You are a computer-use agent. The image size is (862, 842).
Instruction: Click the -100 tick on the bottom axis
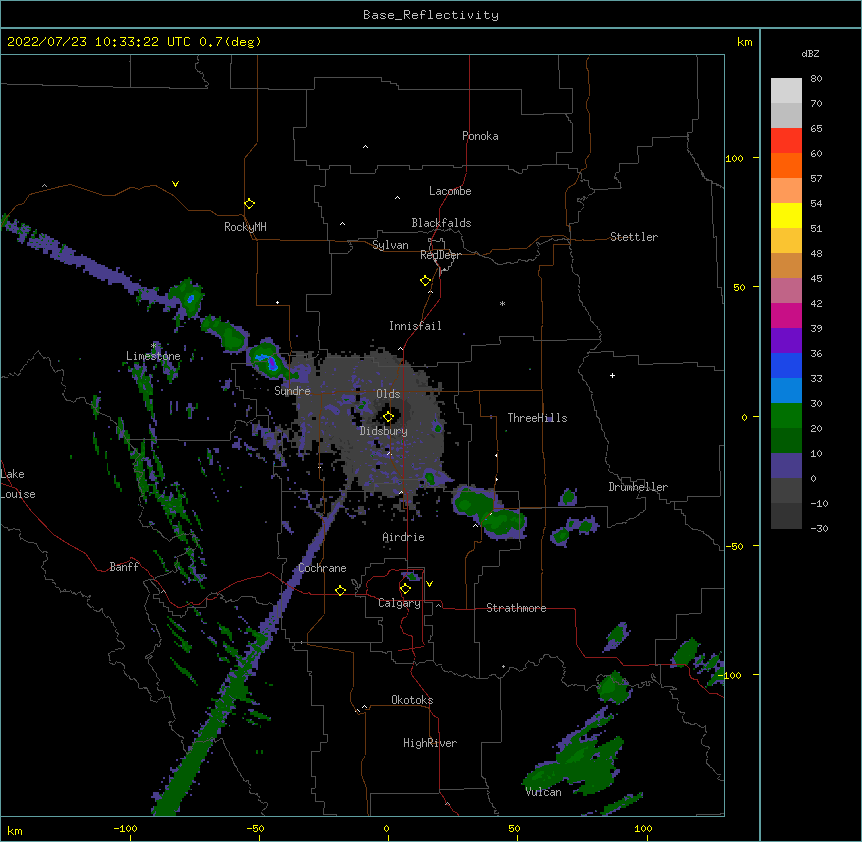(125, 828)
